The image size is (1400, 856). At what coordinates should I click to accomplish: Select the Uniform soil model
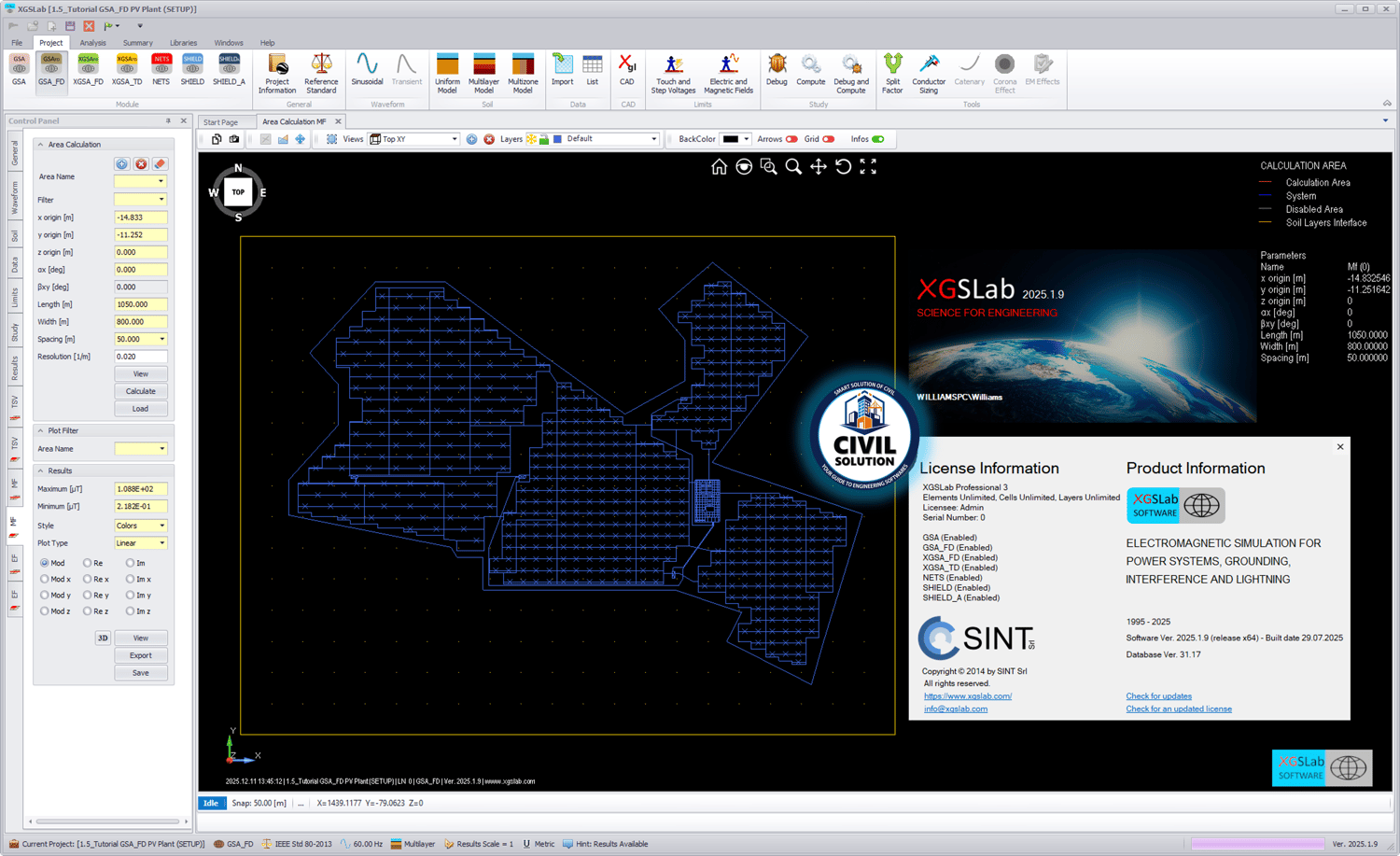point(447,74)
